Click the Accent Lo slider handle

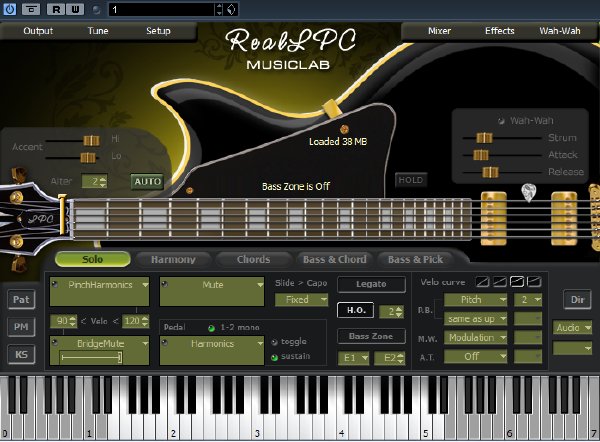point(88,157)
